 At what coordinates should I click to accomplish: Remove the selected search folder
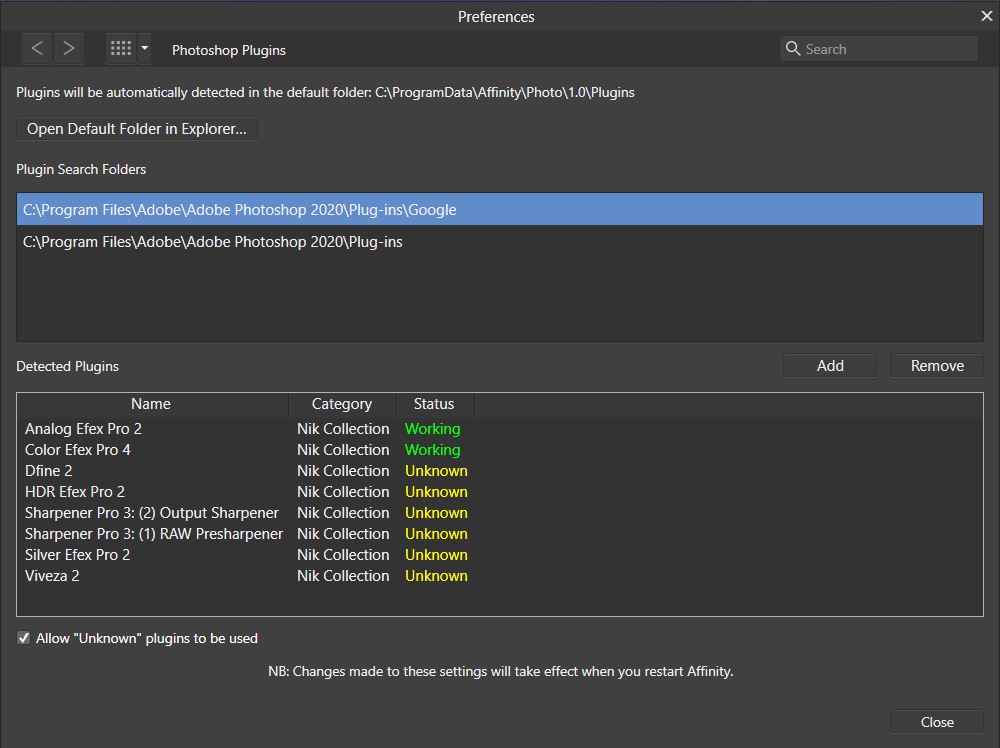coord(937,366)
